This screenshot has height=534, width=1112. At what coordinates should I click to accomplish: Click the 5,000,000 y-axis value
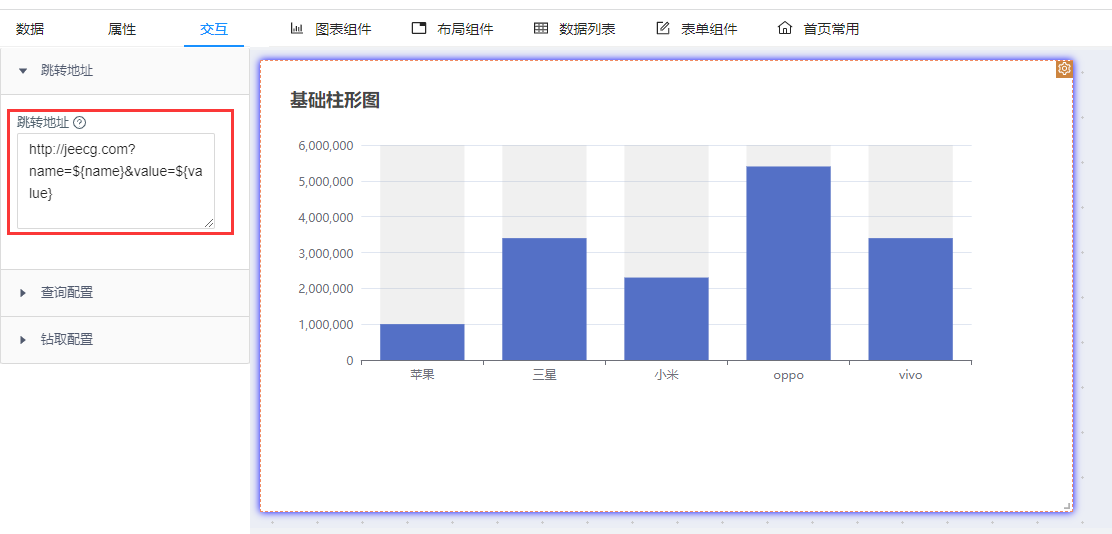[327, 182]
